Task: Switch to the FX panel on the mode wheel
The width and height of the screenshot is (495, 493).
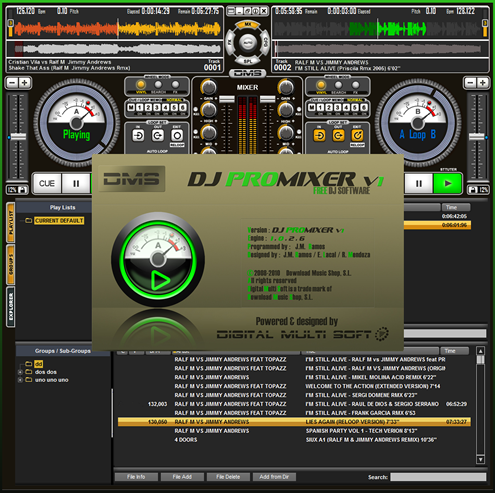Action: point(230,43)
